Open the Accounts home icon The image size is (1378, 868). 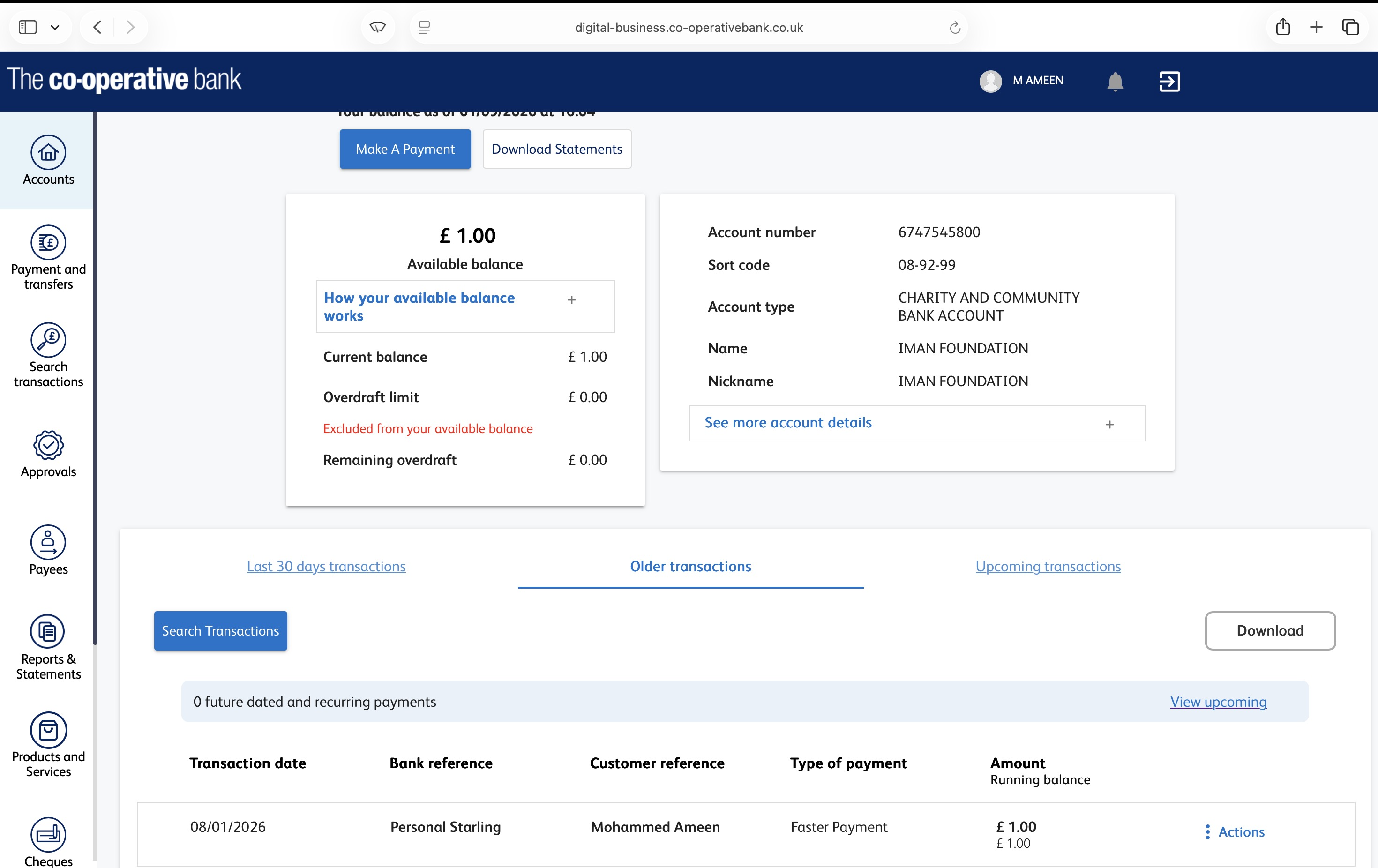(48, 153)
